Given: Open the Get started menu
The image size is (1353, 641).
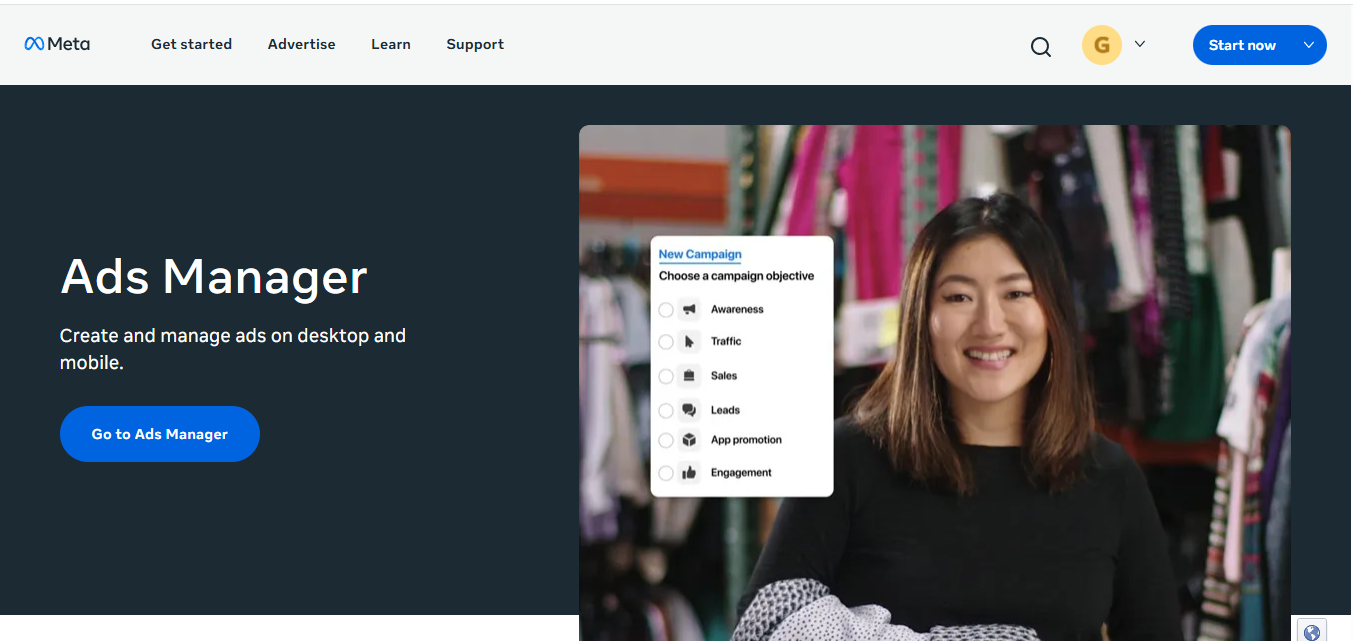Looking at the screenshot, I should 191,44.
